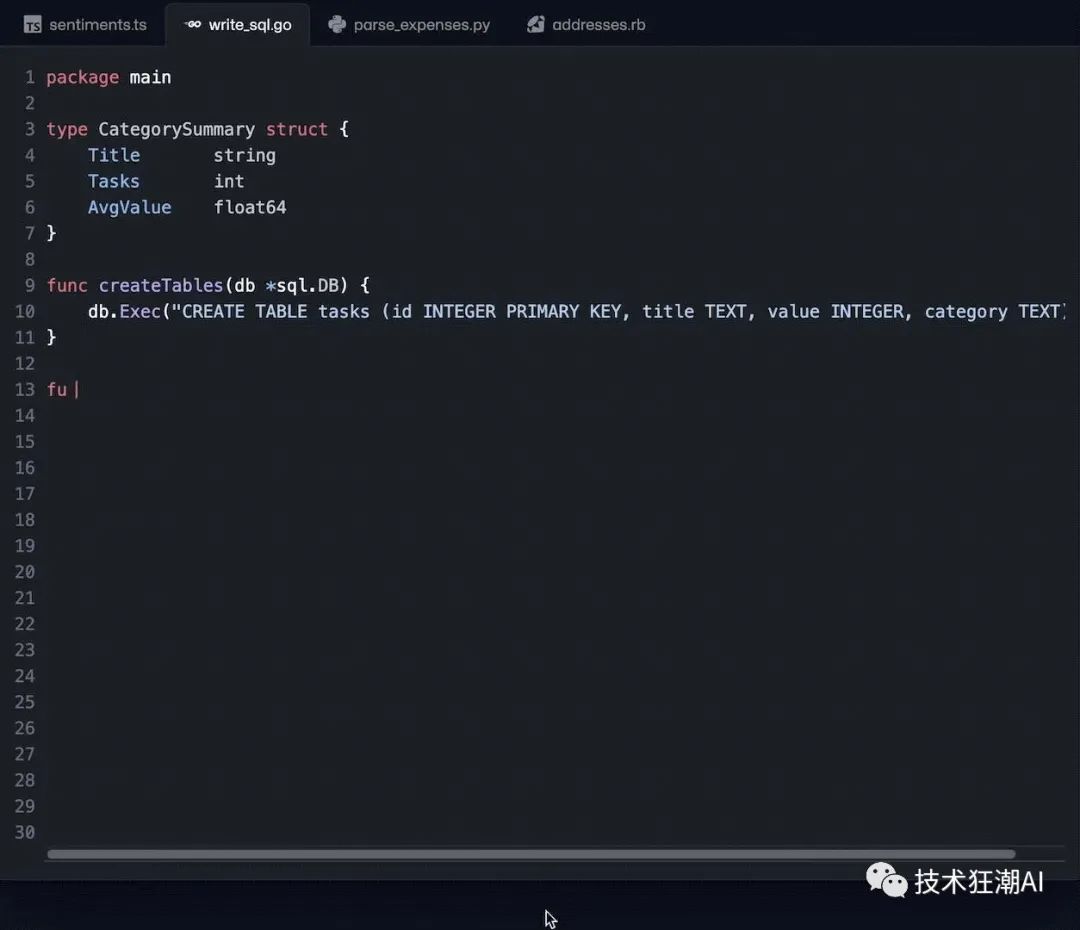Click 'createTables' function name on line 9
Image resolution: width=1080 pixels, height=930 pixels.
pyautogui.click(x=160, y=286)
